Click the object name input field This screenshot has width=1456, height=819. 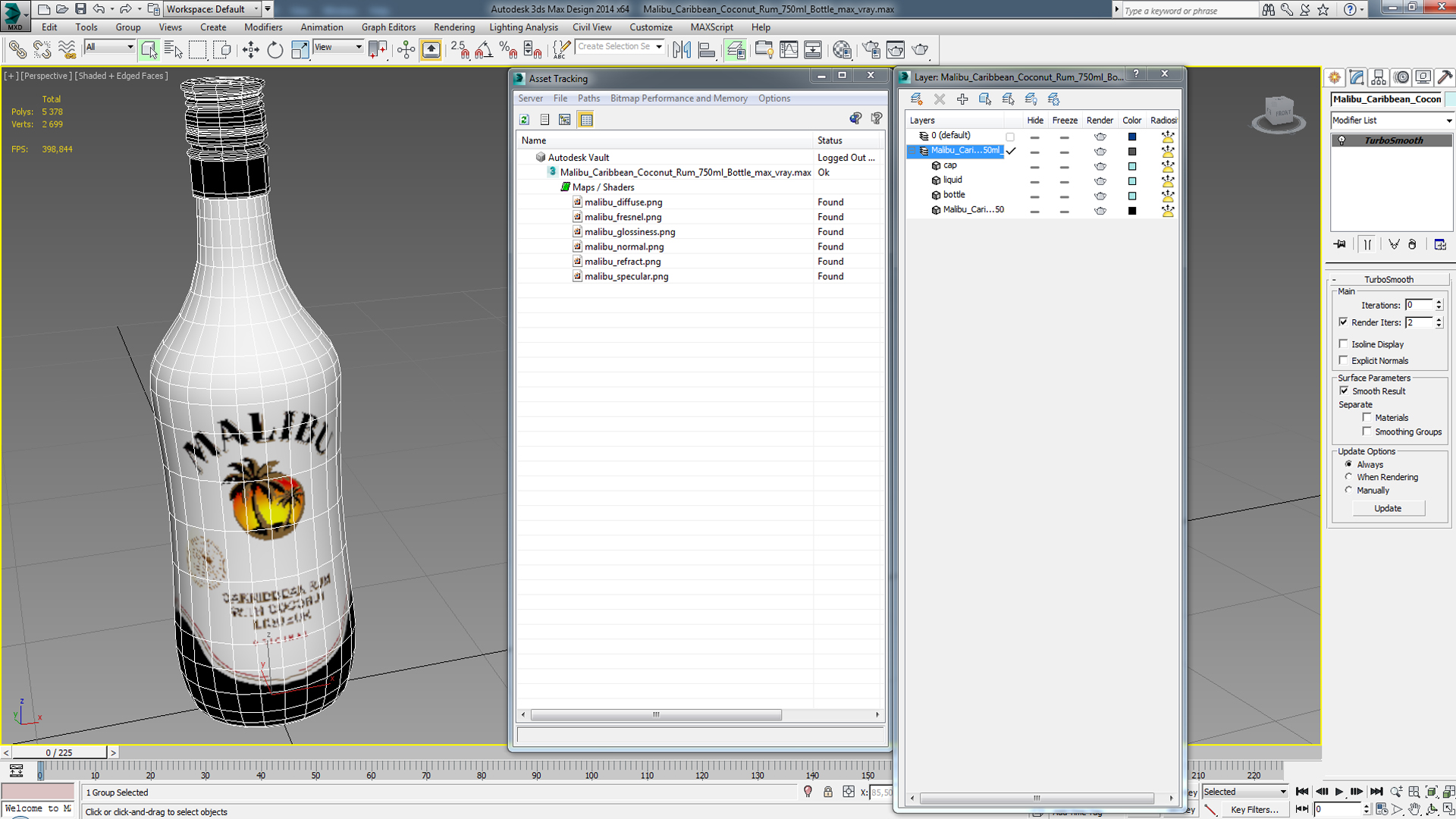tap(1387, 99)
